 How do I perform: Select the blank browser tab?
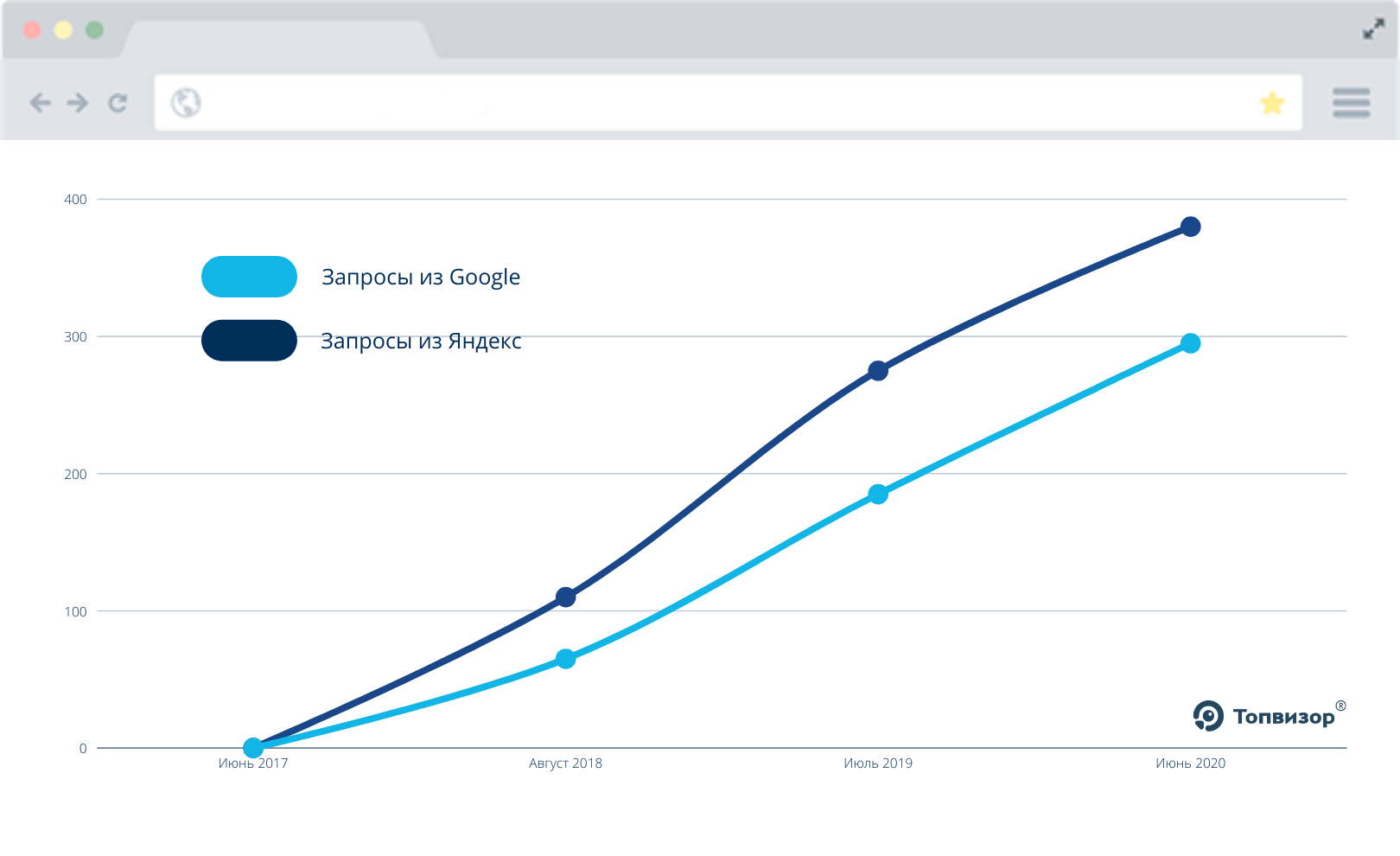coord(278,39)
